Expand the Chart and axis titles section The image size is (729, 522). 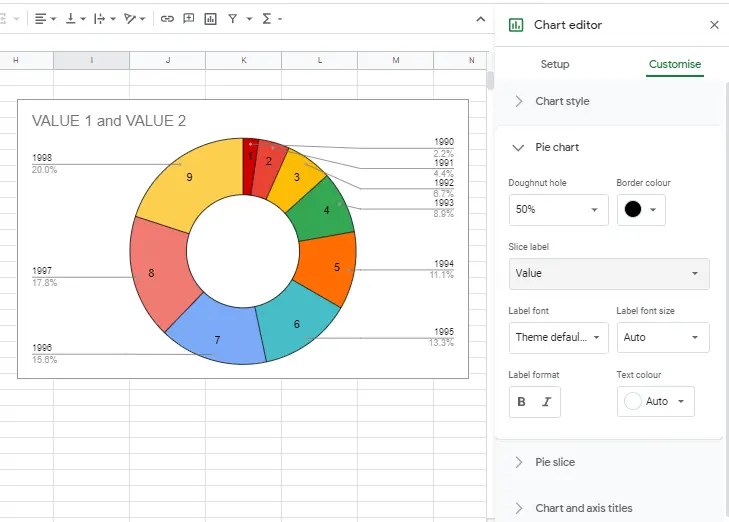click(609, 508)
